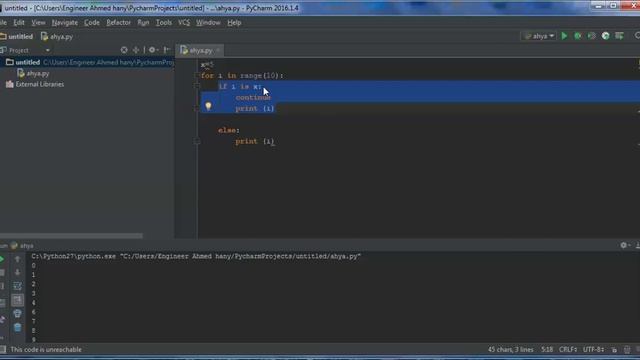
Task: Click the horizontal scrollbar under Project panel
Action: [71, 236]
